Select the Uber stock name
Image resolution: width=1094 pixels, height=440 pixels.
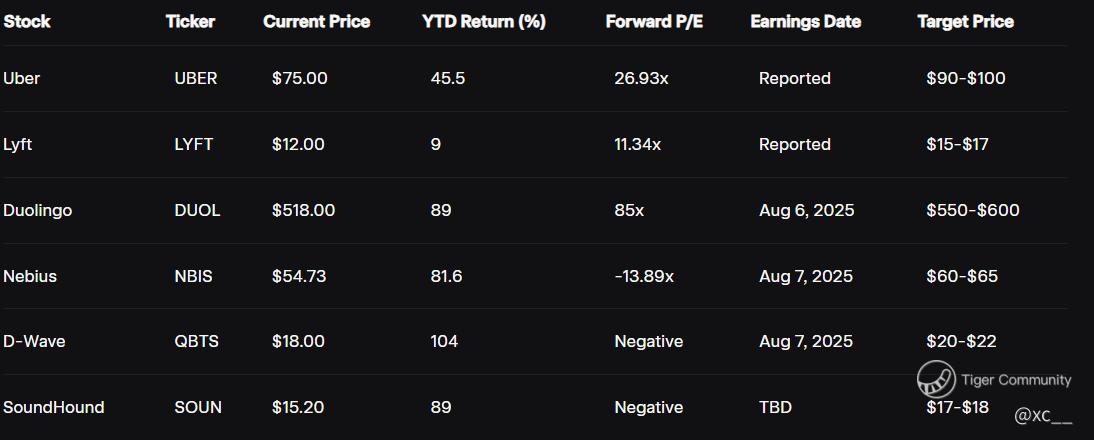pos(21,78)
